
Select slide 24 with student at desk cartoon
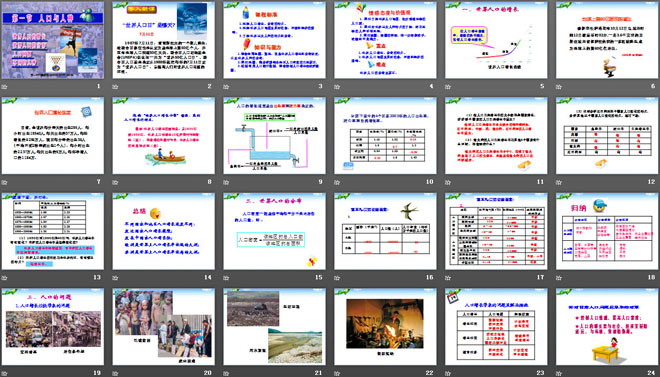pos(607,327)
